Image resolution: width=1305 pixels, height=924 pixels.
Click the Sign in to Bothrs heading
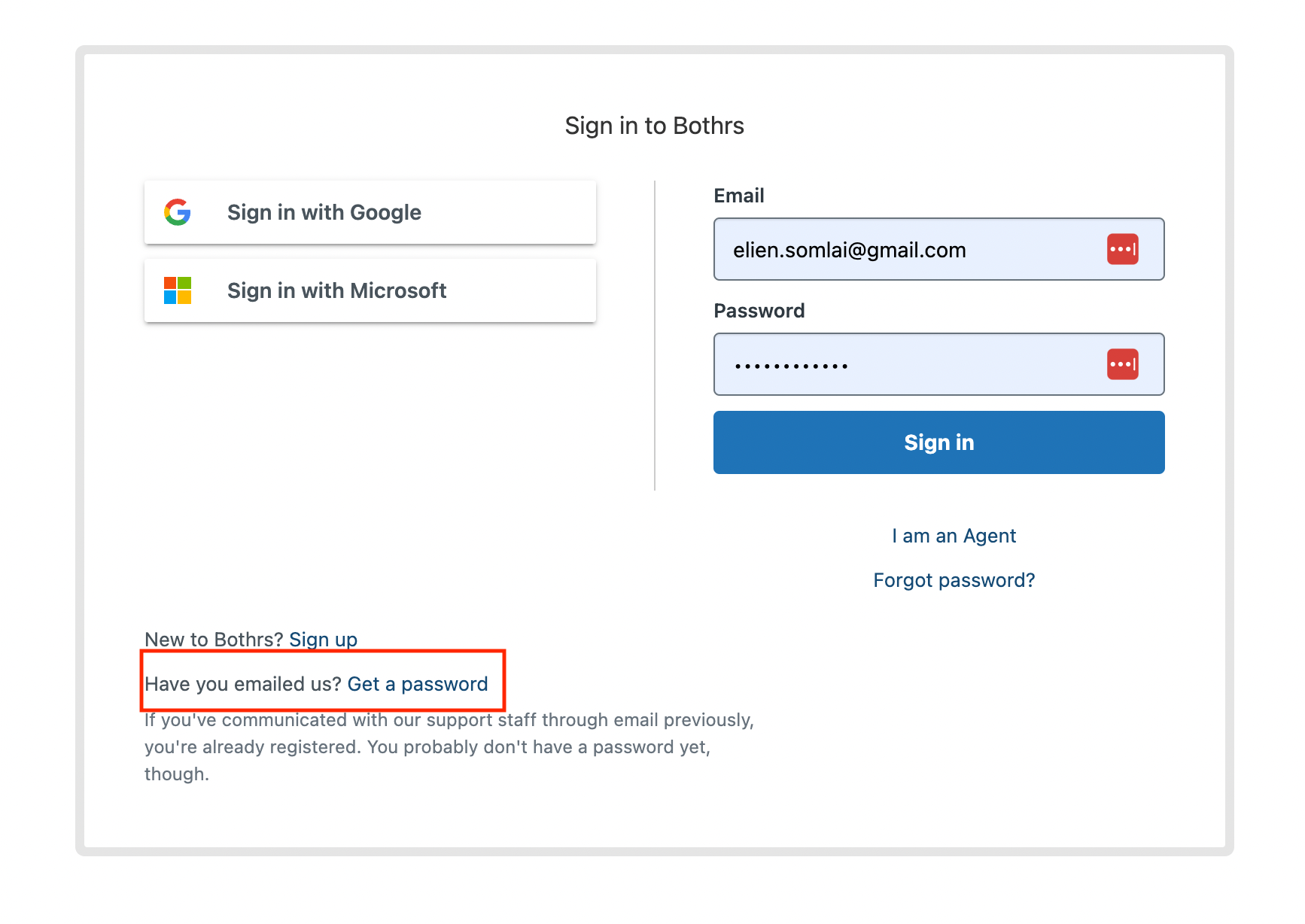click(655, 126)
